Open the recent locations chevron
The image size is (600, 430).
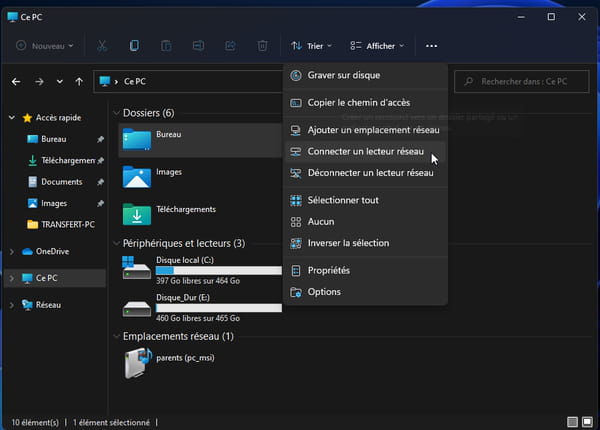pyautogui.click(x=60, y=81)
